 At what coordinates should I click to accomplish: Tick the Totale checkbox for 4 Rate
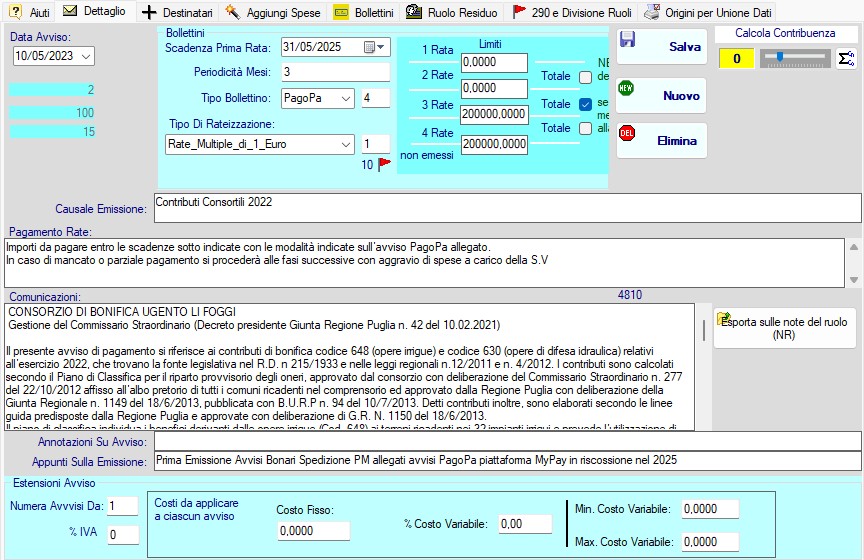click(586, 129)
